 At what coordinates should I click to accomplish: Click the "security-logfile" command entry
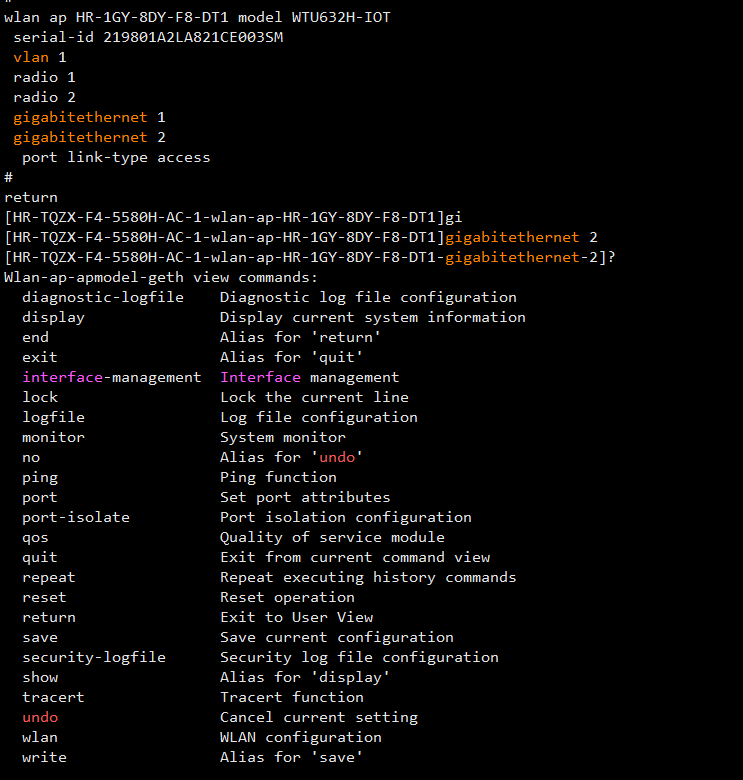(x=94, y=657)
